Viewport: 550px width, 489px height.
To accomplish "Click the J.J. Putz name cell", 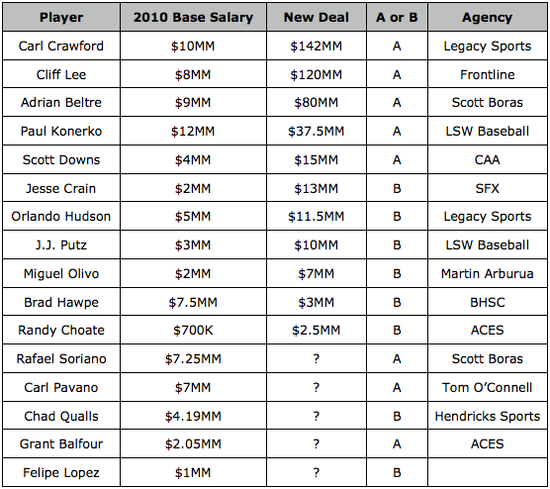I will coord(61,245).
